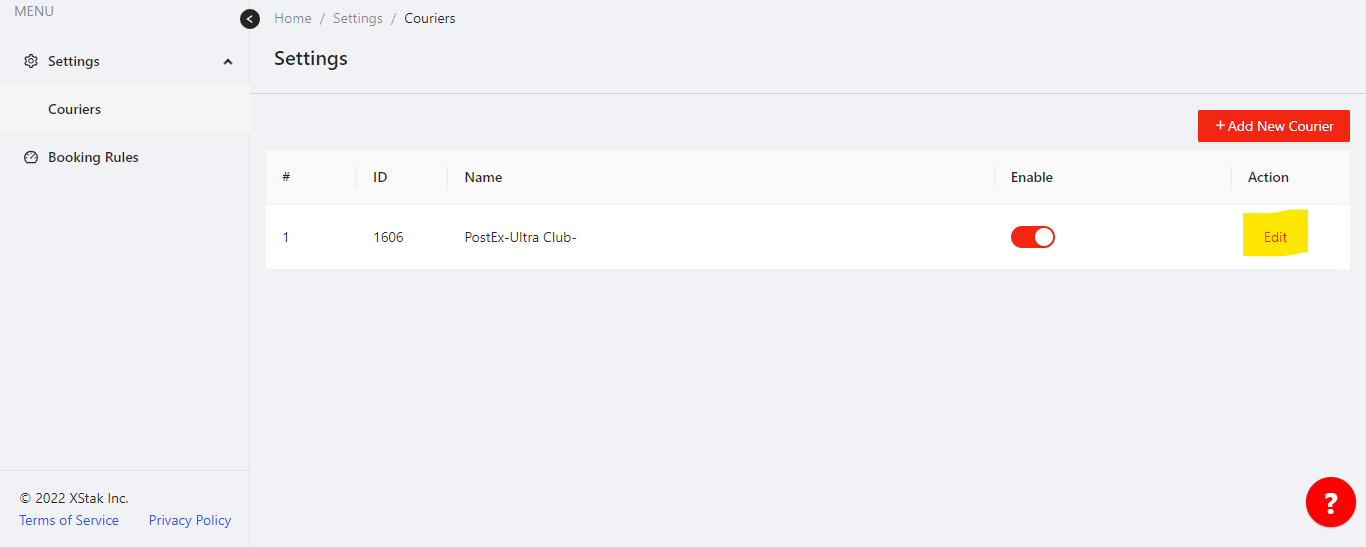This screenshot has width=1366, height=547.
Task: Click the Couriers breadcrumb label
Action: (x=430, y=19)
